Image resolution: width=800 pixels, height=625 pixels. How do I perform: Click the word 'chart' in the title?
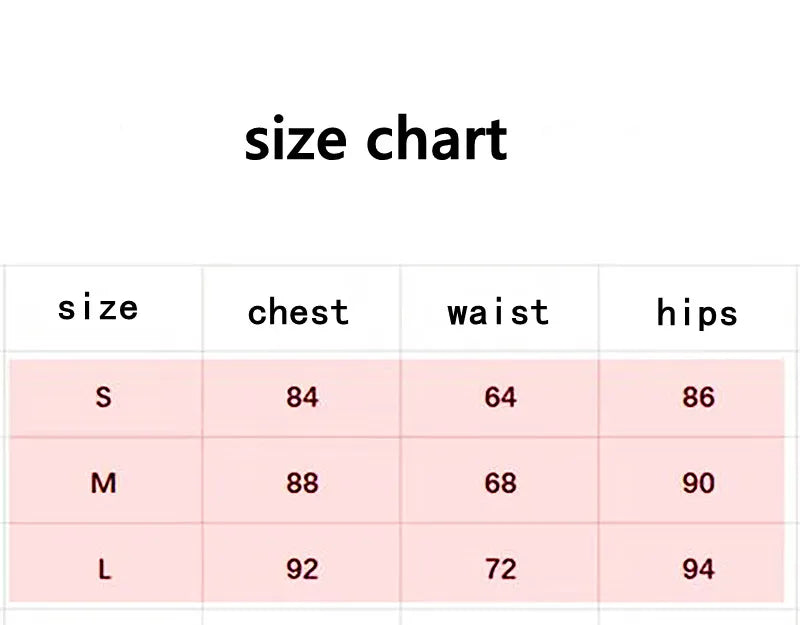436,139
